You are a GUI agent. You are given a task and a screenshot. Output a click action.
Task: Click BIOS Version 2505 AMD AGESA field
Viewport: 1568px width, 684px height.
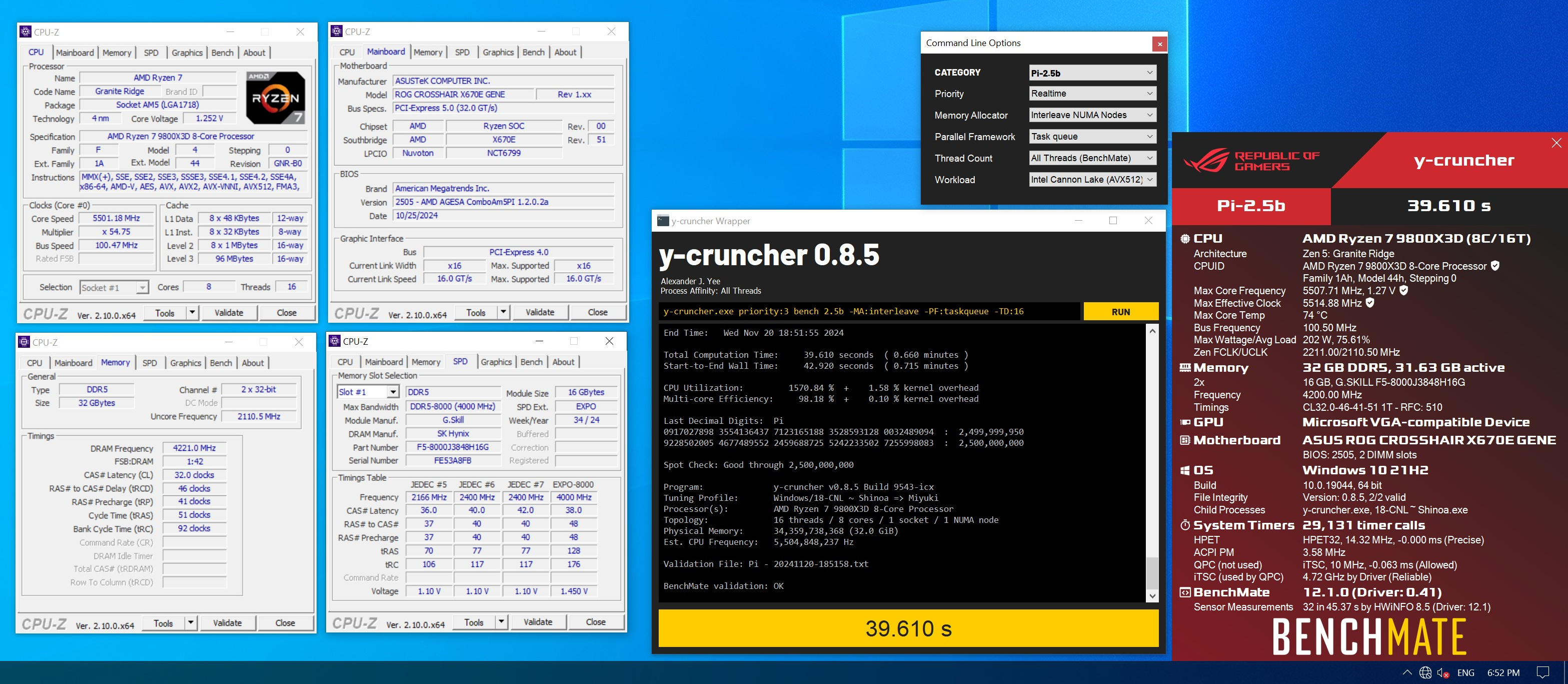click(x=503, y=202)
